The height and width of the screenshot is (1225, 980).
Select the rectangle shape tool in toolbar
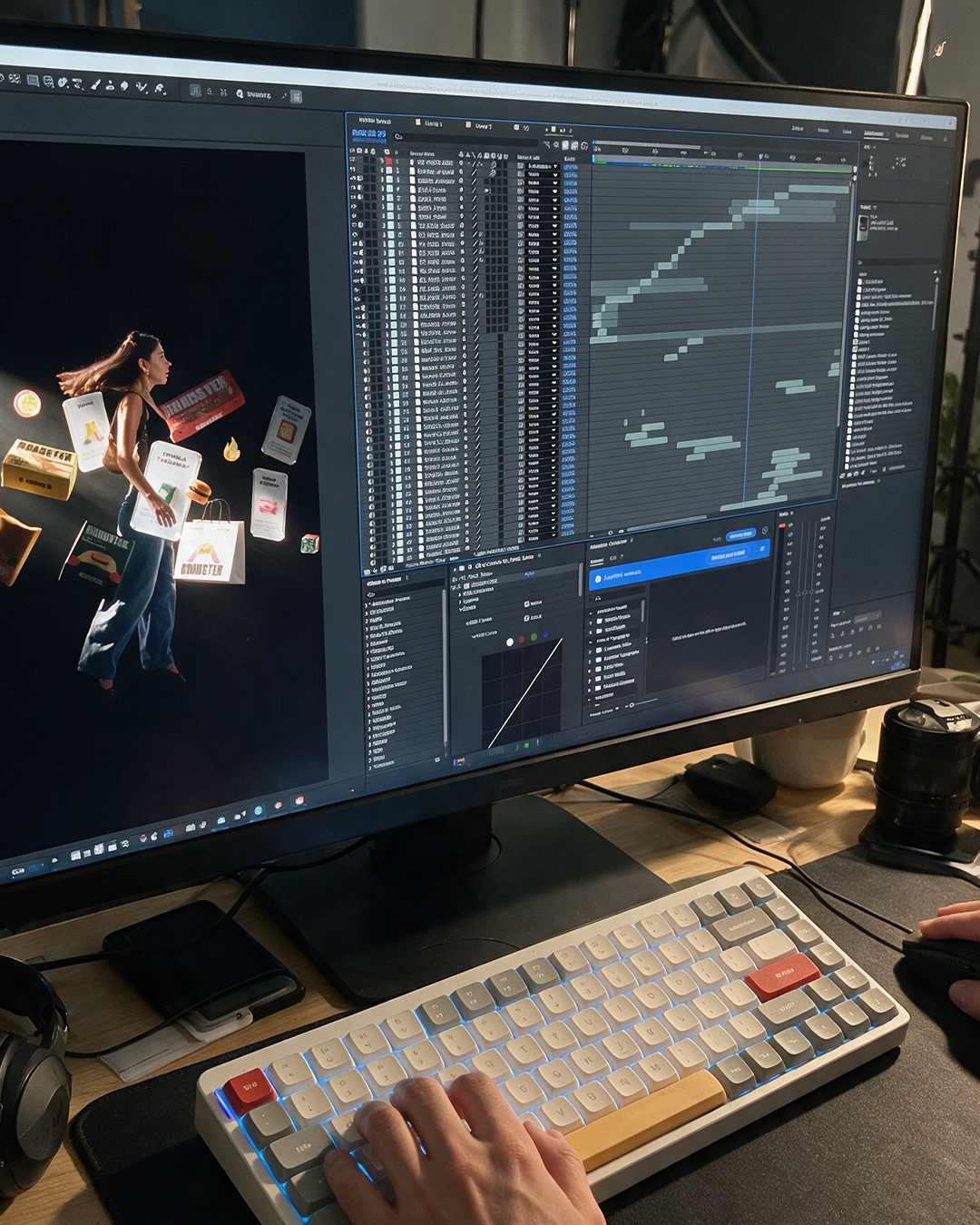(x=33, y=81)
